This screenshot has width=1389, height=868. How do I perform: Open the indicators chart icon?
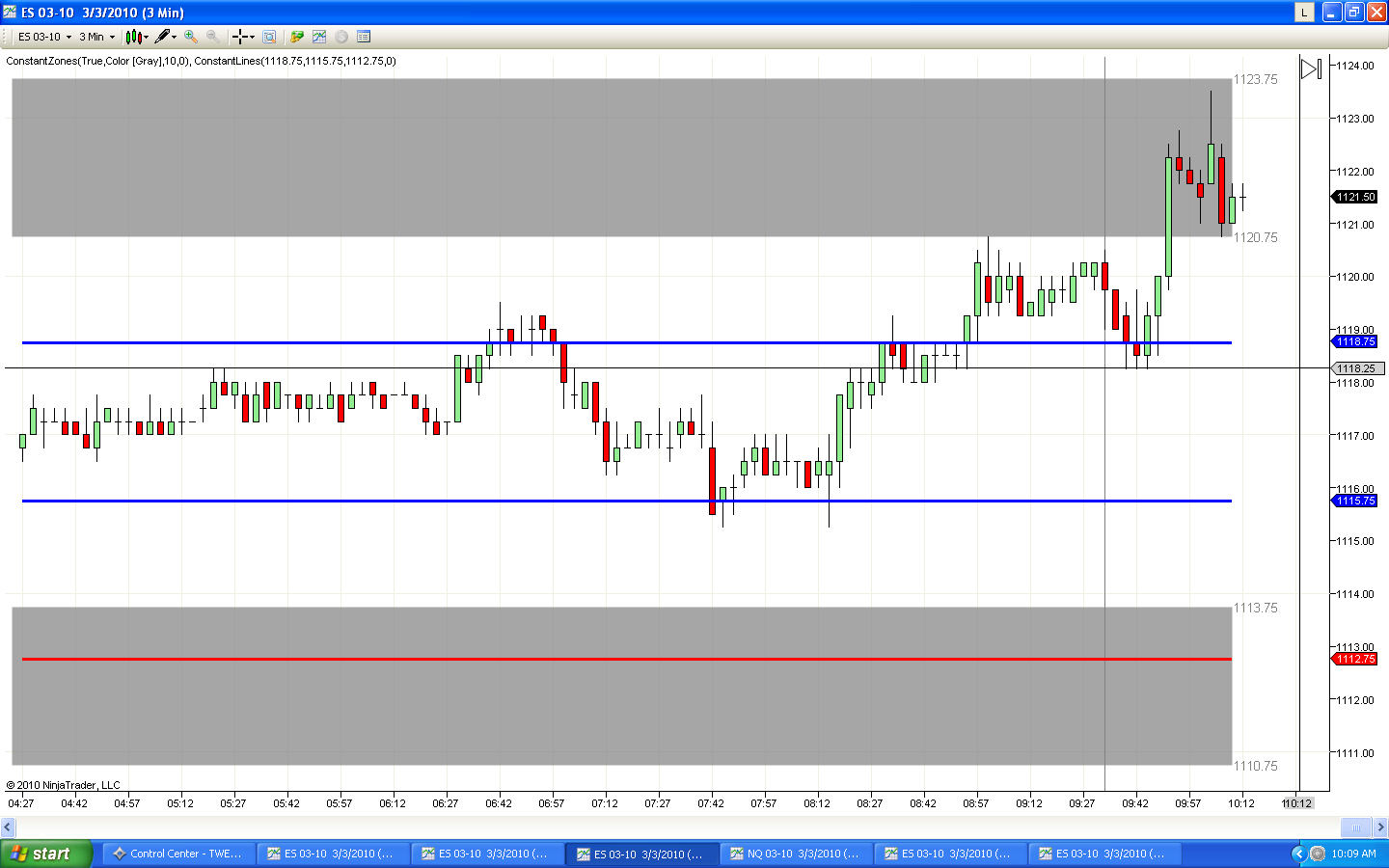point(319,37)
